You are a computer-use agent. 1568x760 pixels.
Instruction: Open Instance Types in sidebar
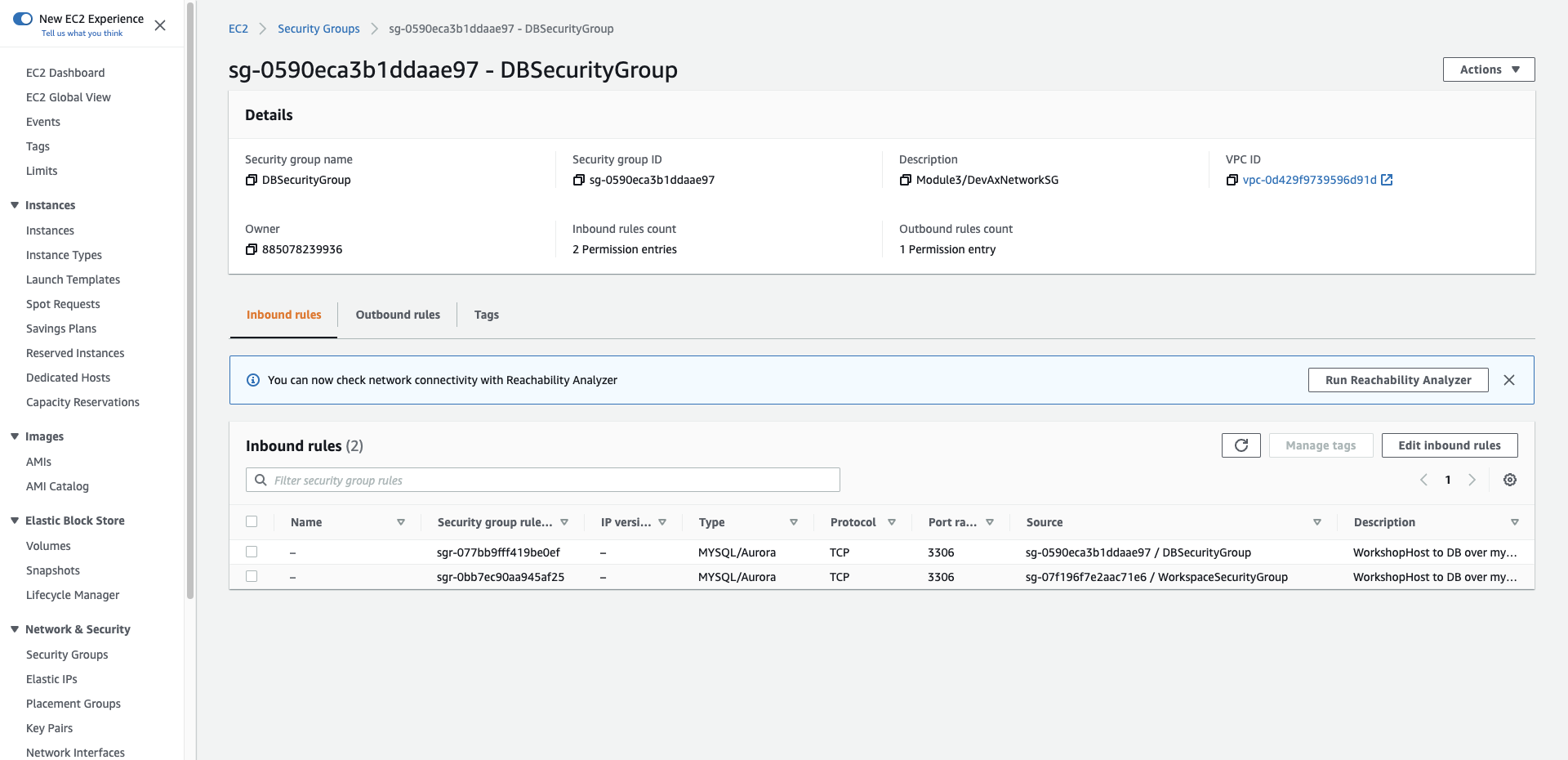click(x=64, y=255)
